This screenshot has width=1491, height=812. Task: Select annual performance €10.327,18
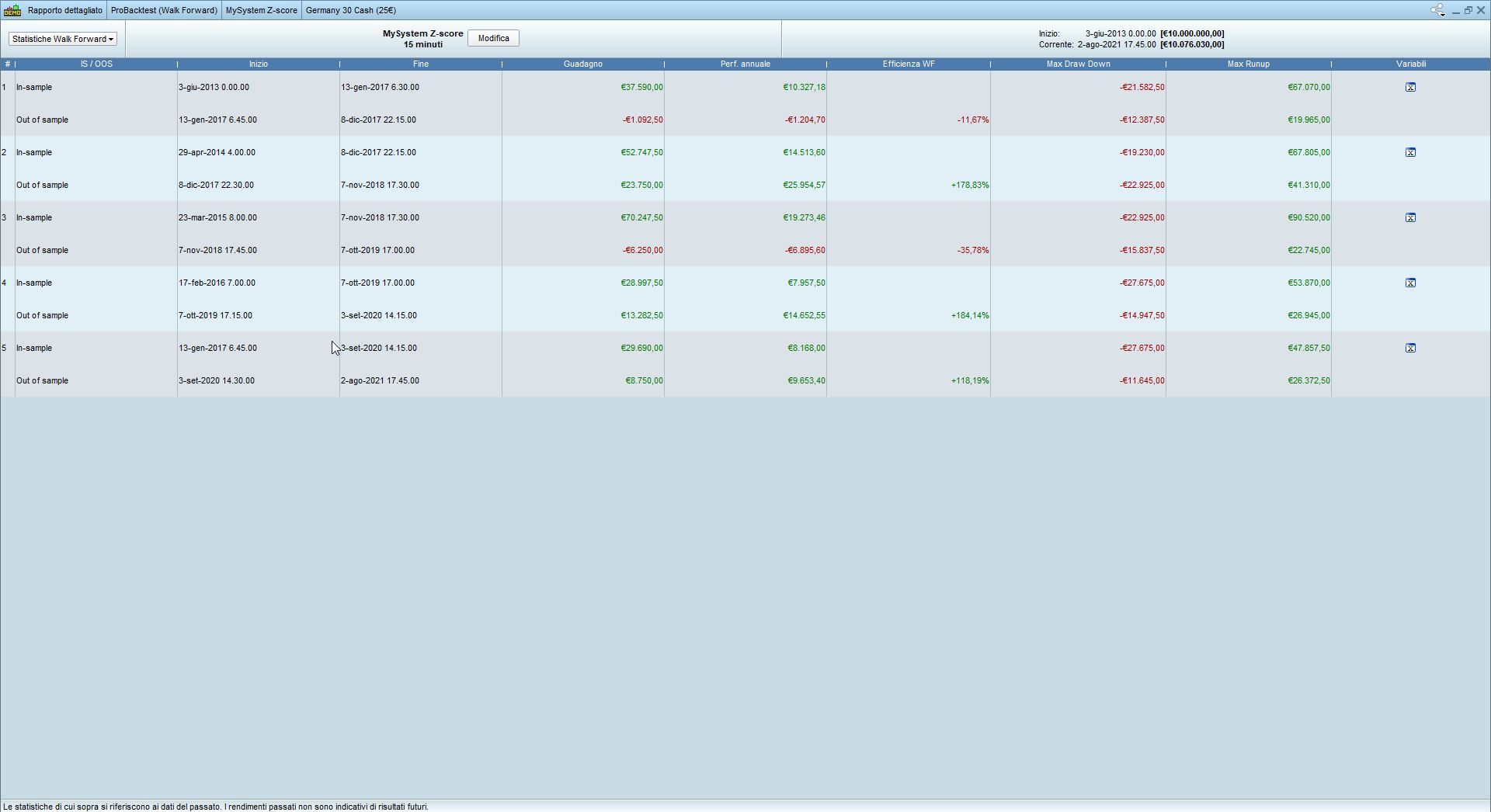[804, 87]
